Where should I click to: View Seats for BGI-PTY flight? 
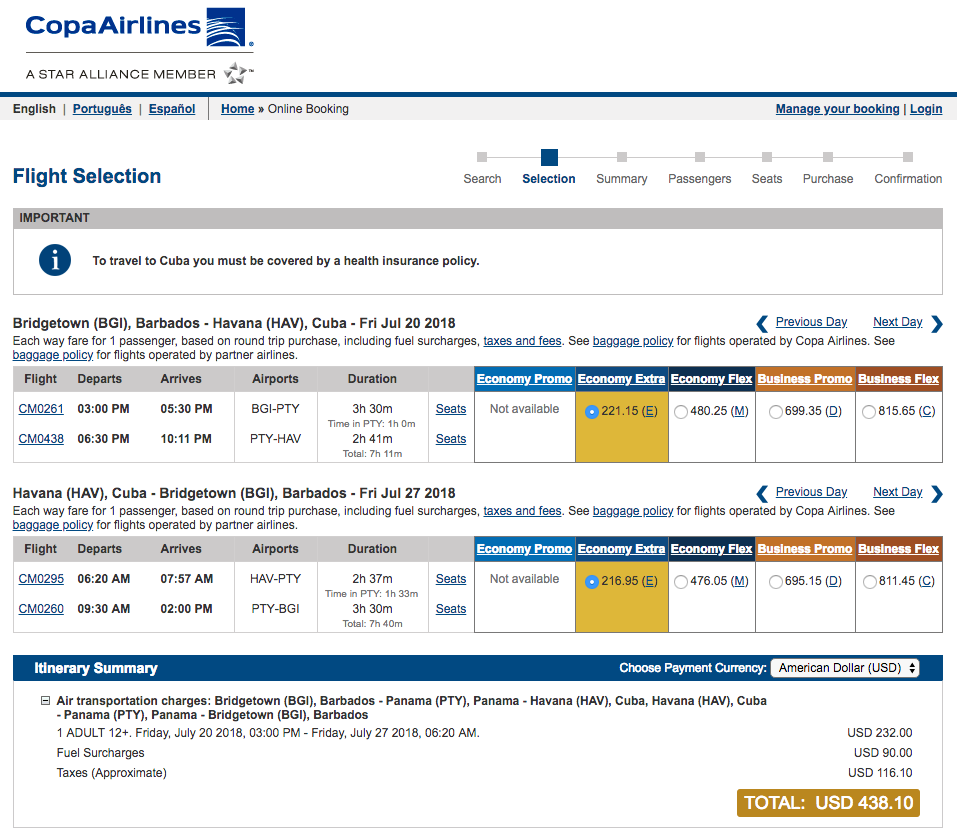tap(451, 408)
